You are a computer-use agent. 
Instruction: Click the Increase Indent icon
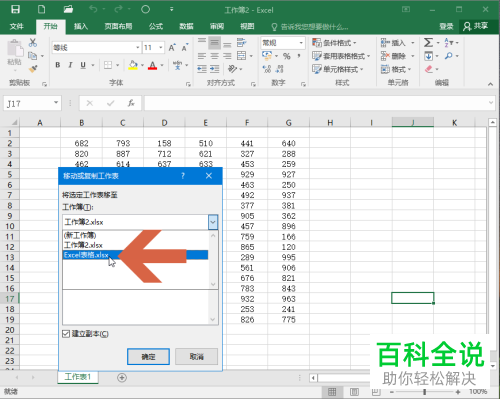pos(214,69)
